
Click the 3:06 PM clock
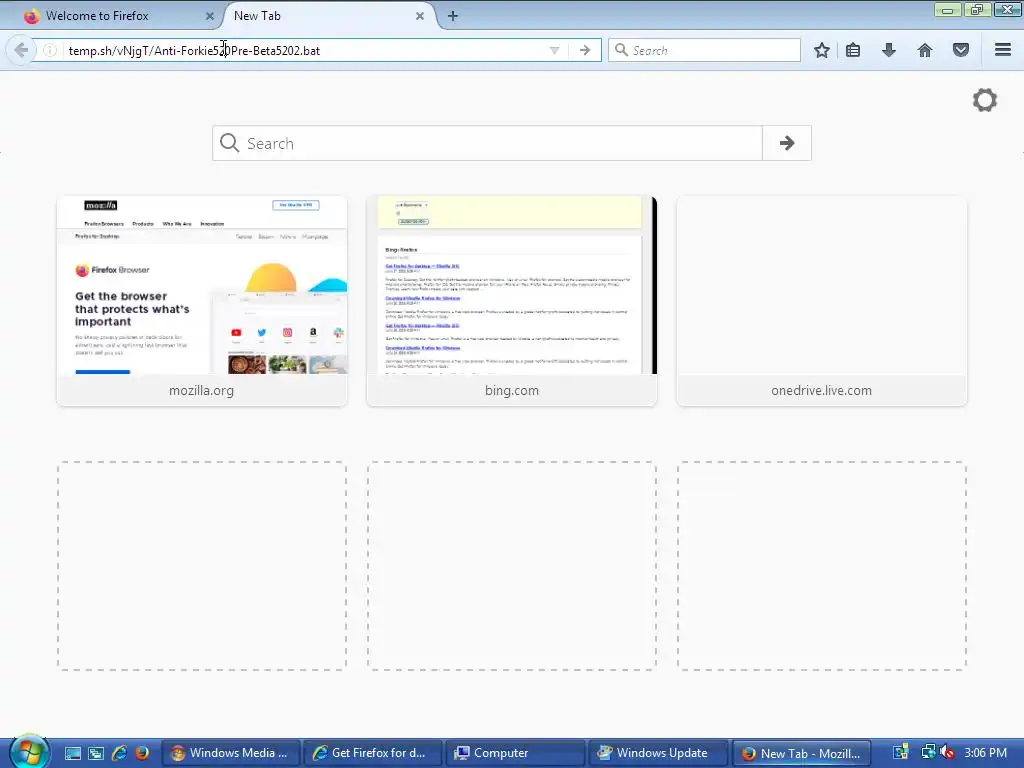[985, 753]
